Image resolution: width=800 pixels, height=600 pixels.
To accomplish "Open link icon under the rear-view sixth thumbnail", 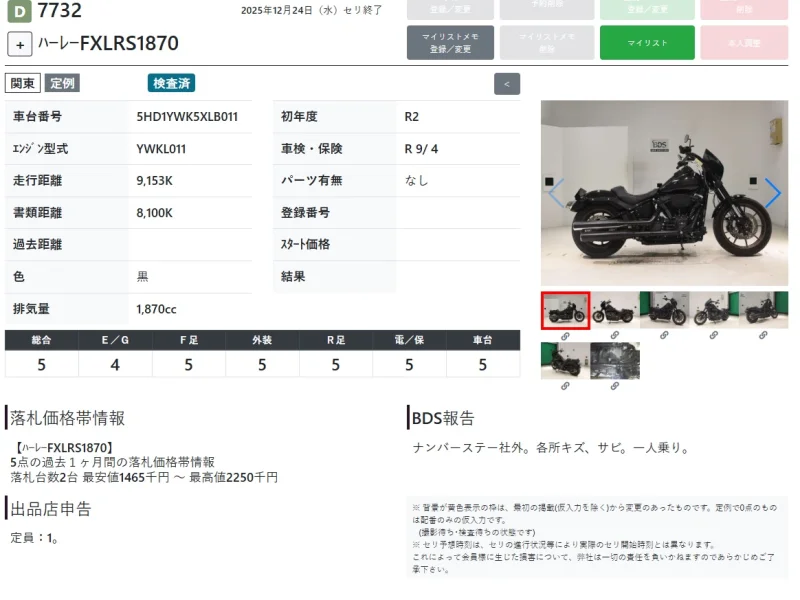I will 565,386.
